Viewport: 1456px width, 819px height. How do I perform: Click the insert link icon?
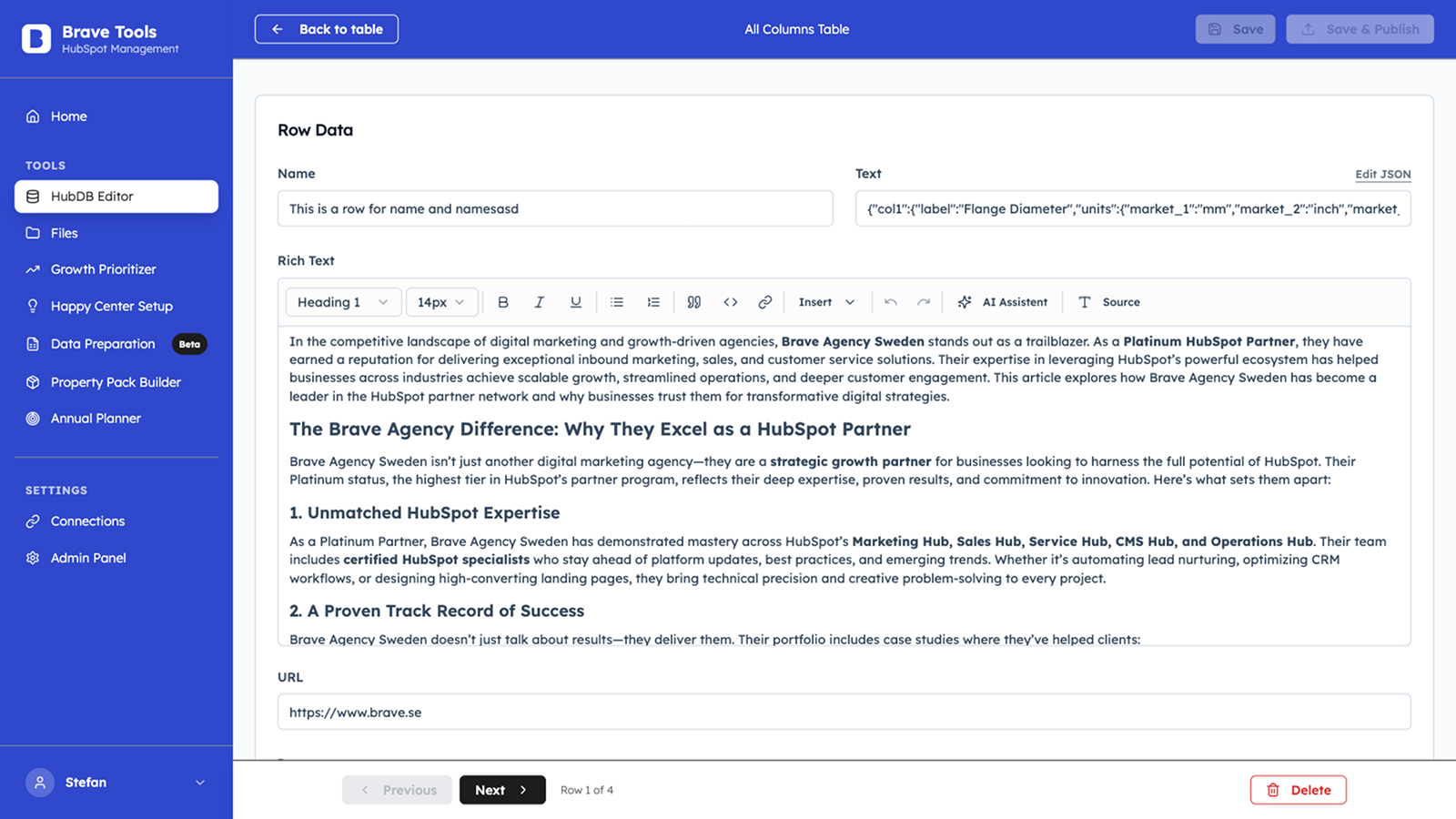pyautogui.click(x=765, y=302)
